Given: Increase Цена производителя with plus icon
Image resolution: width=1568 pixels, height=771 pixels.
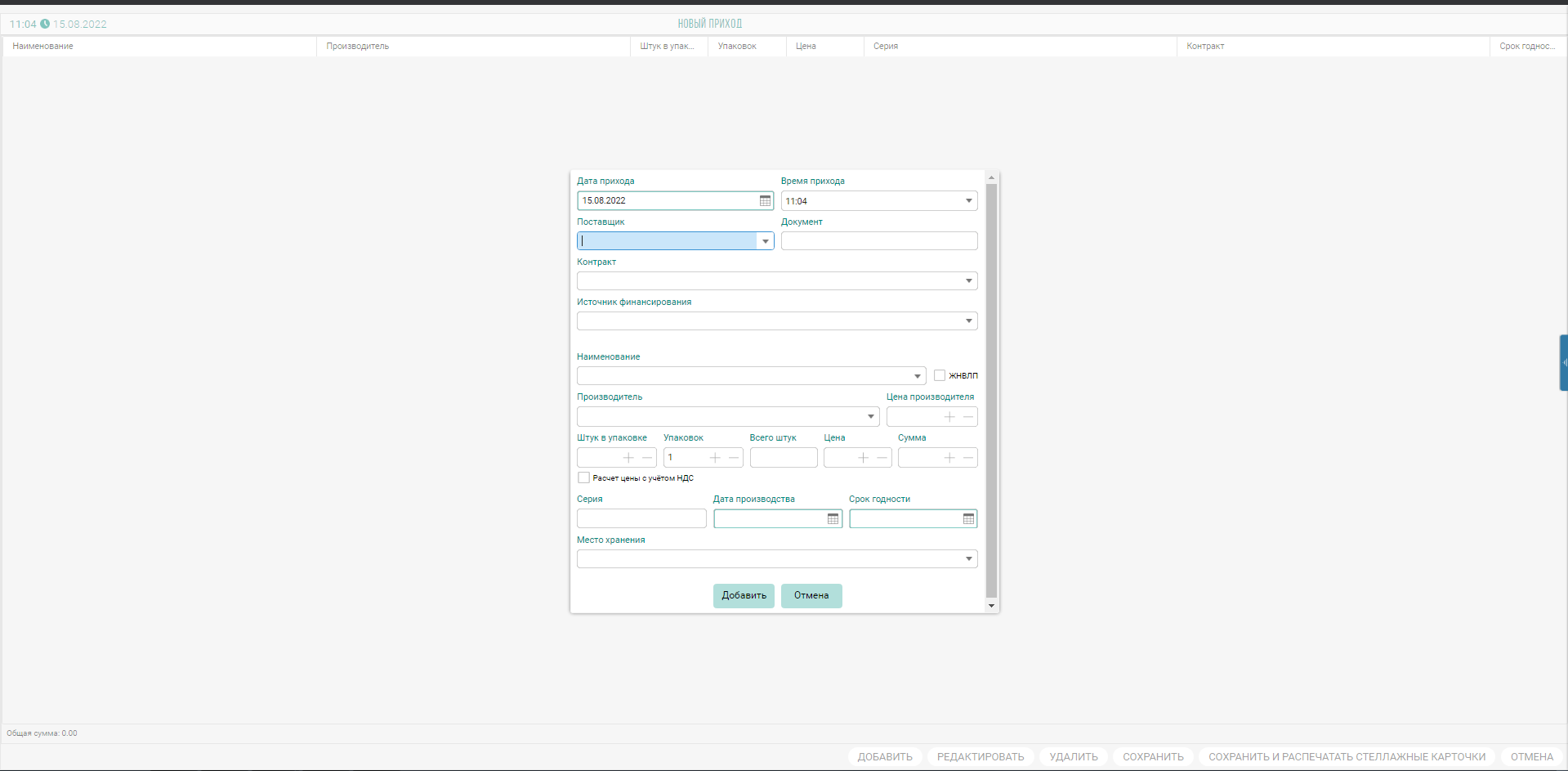Looking at the screenshot, I should point(949,417).
